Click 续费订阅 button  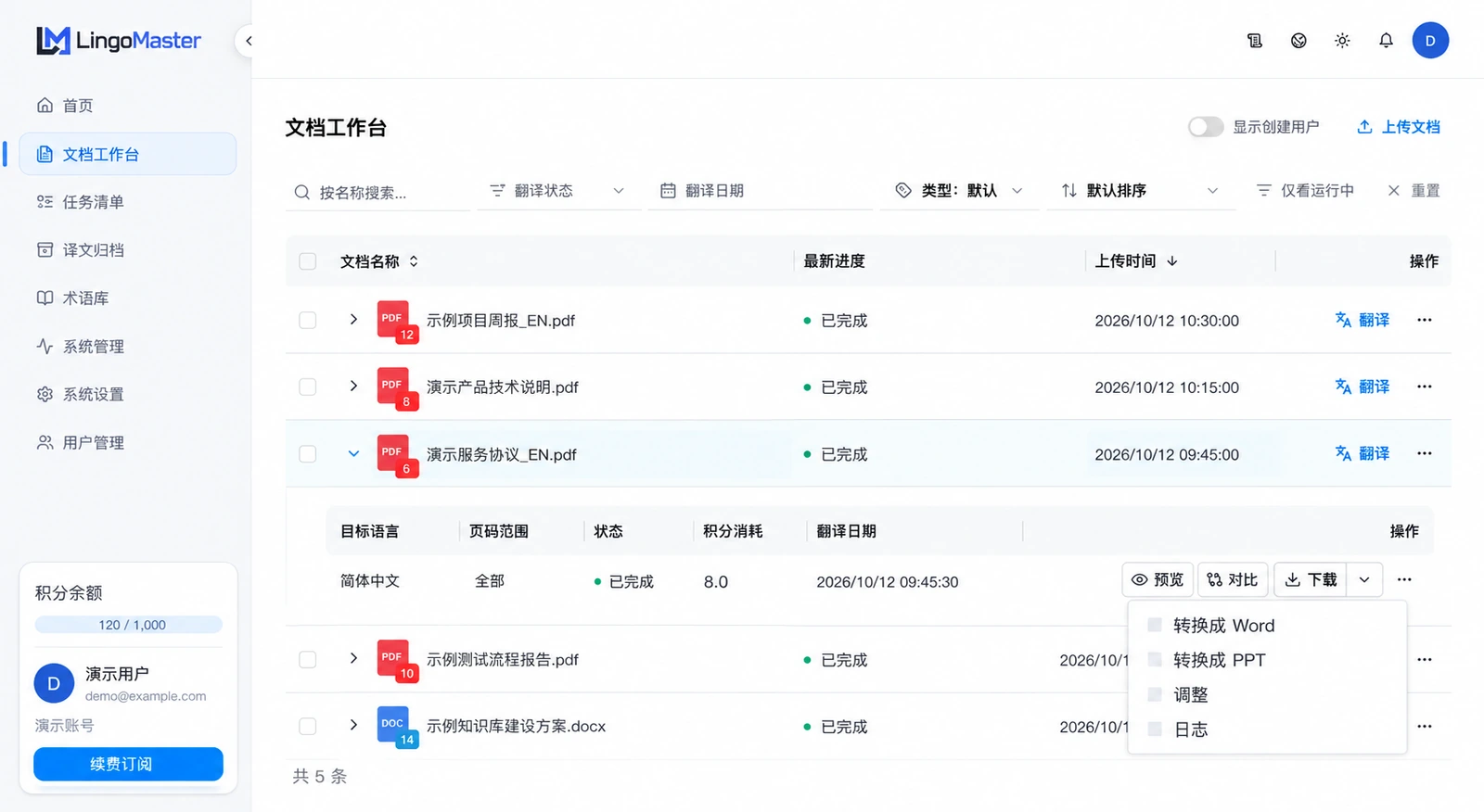pyautogui.click(x=128, y=765)
